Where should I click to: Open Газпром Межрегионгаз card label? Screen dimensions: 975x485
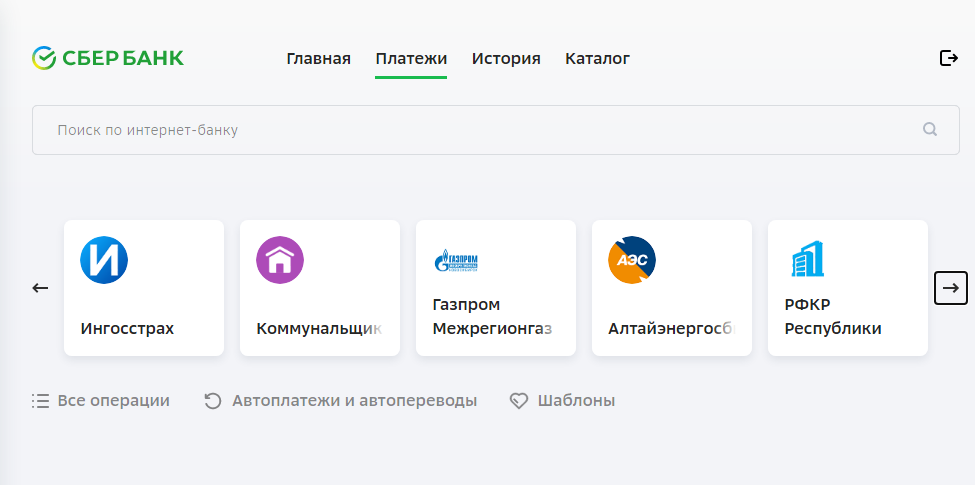click(492, 316)
